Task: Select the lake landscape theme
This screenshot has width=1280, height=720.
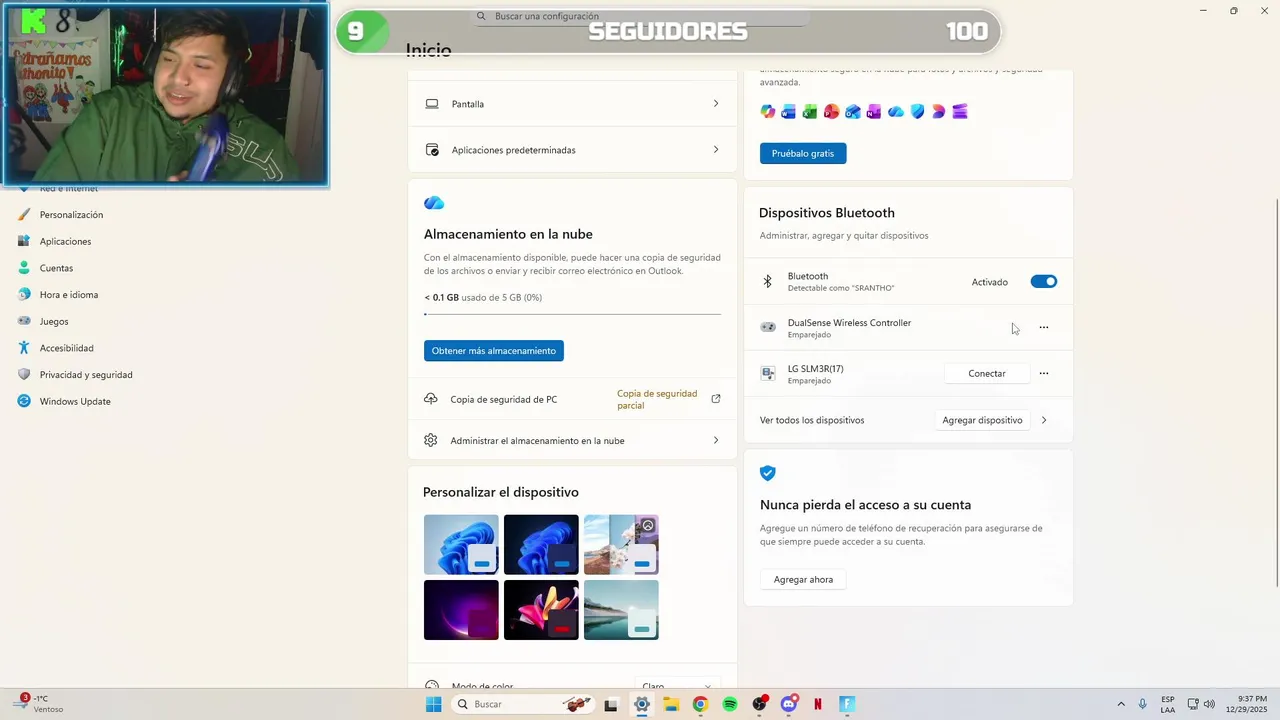Action: (x=621, y=610)
